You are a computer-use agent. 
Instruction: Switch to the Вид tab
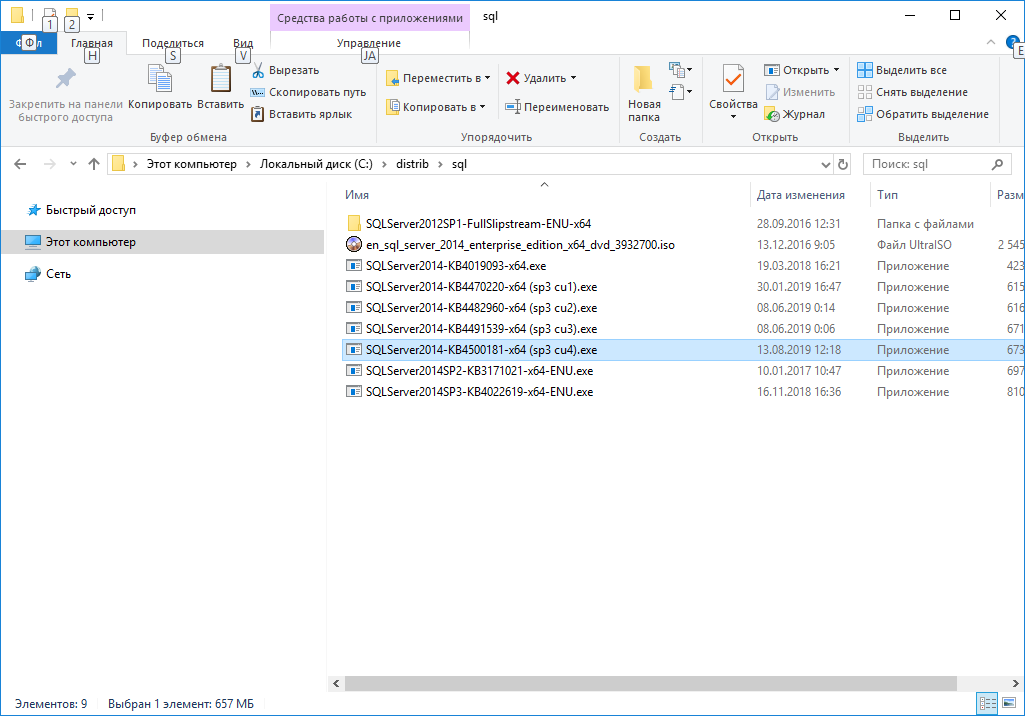[243, 43]
